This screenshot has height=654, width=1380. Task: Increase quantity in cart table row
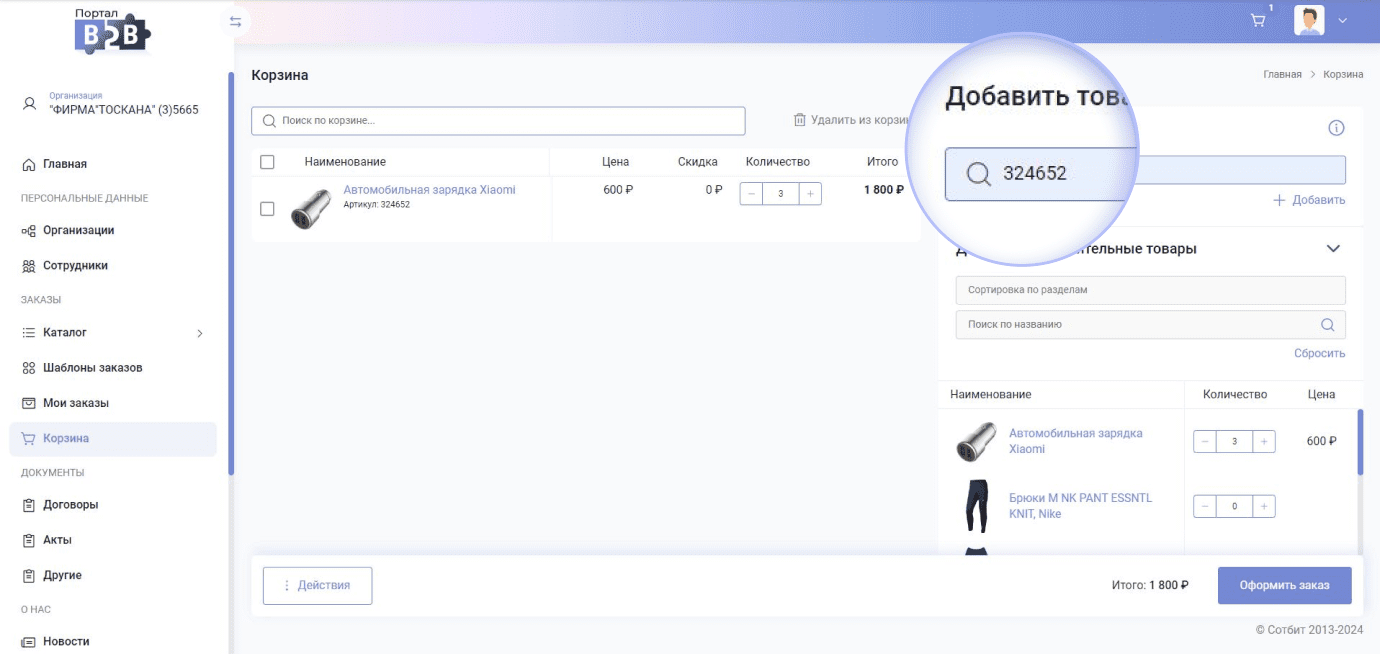point(810,193)
